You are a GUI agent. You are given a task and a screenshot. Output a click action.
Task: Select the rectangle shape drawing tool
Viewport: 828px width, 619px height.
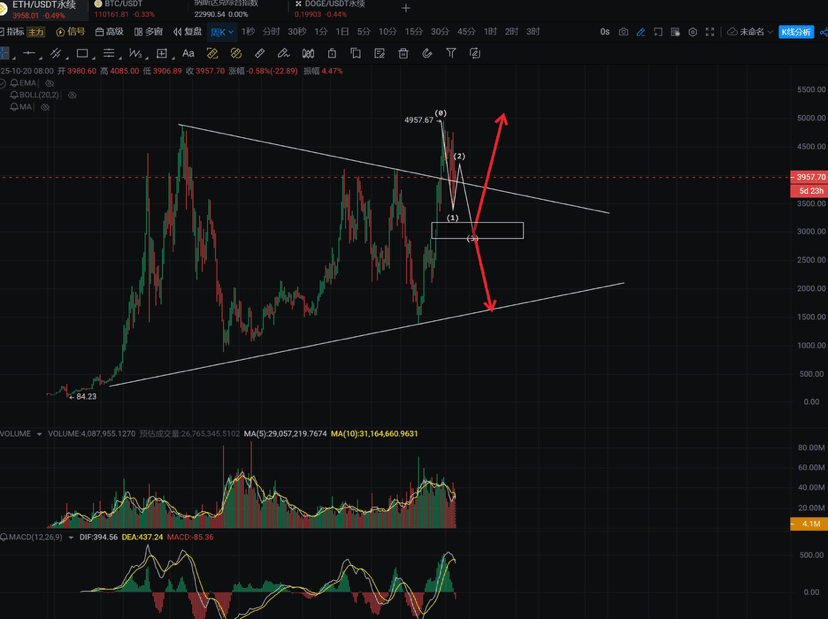pyautogui.click(x=82, y=53)
